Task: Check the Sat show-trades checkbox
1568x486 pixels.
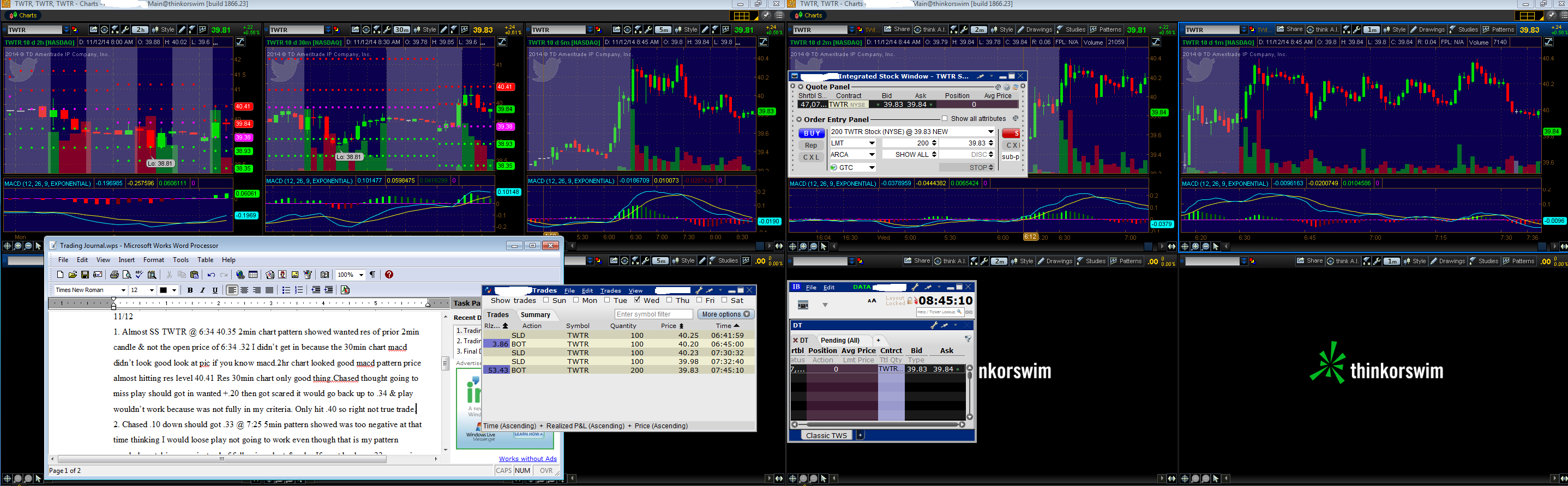Action: [x=724, y=300]
